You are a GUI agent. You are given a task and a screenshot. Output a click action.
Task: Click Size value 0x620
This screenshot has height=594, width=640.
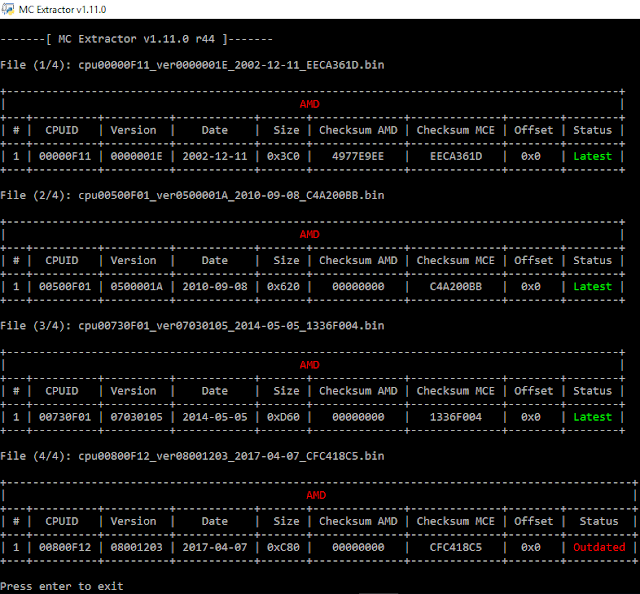click(x=283, y=287)
